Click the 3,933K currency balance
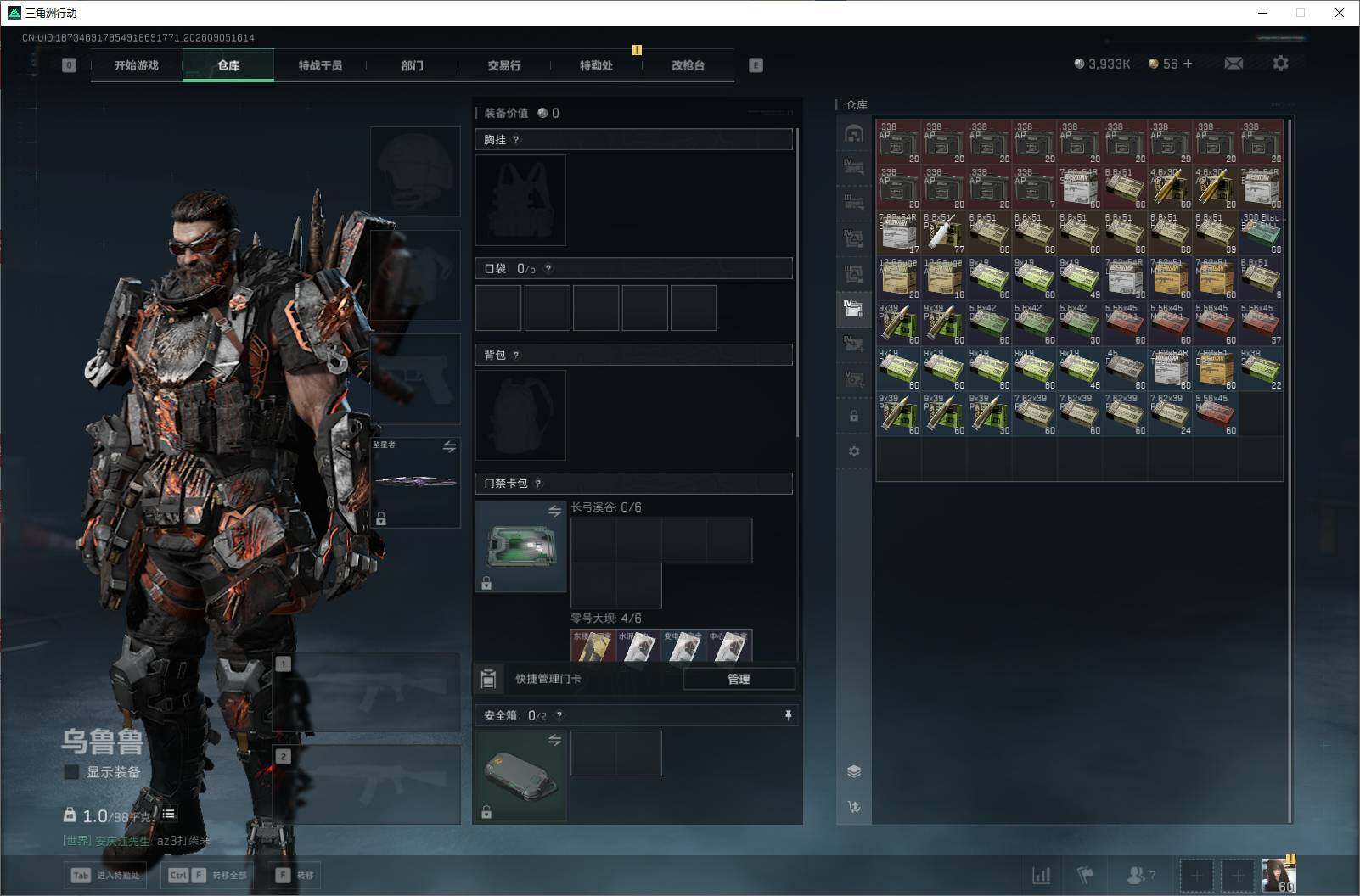This screenshot has width=1360, height=896. [1102, 64]
